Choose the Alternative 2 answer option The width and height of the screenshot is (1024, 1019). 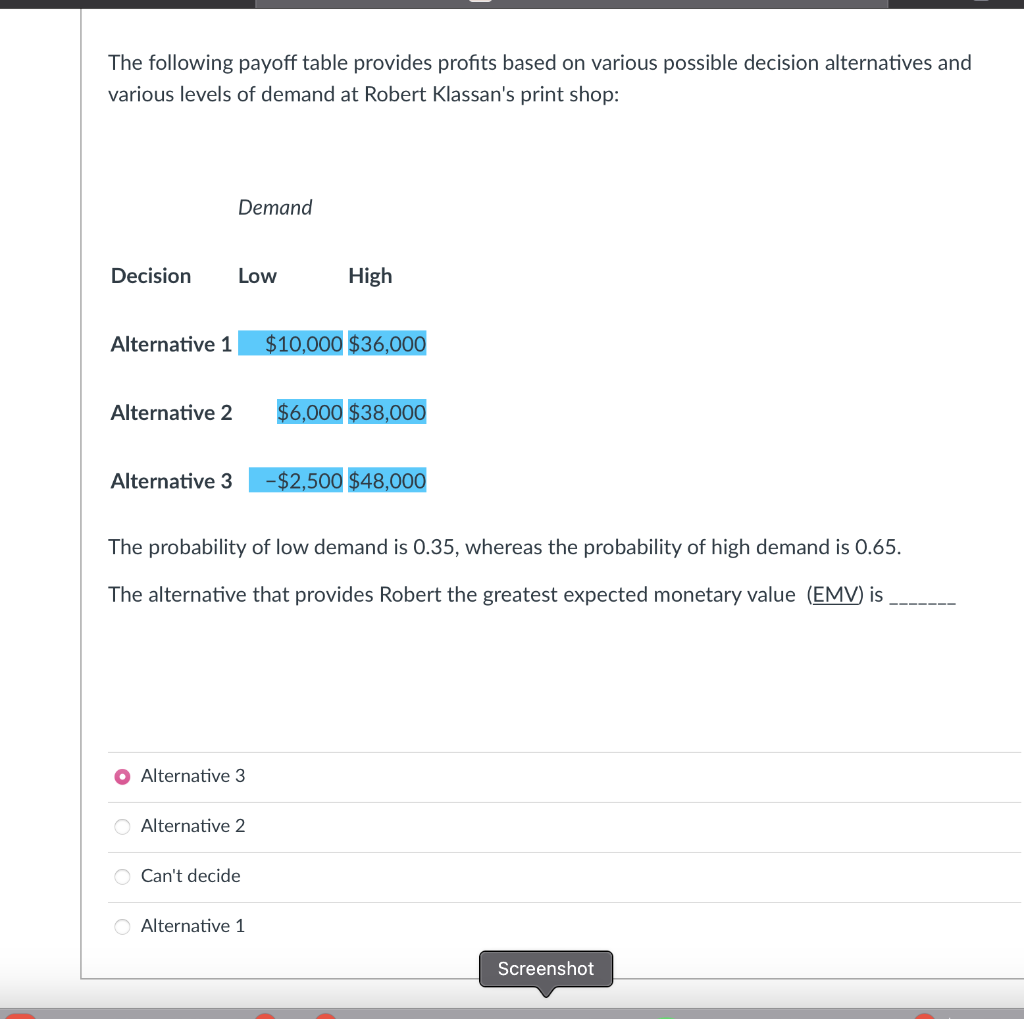coord(121,826)
